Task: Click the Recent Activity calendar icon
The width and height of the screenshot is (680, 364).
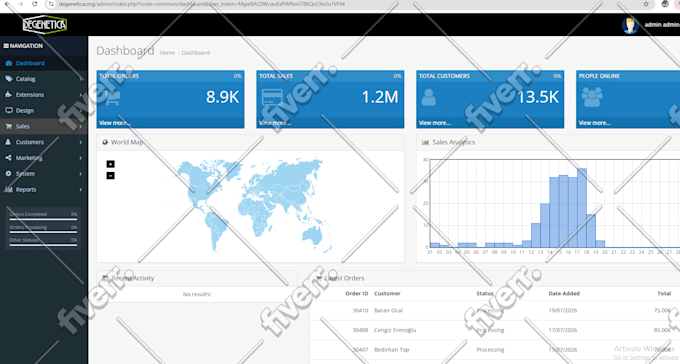Action: tap(105, 278)
